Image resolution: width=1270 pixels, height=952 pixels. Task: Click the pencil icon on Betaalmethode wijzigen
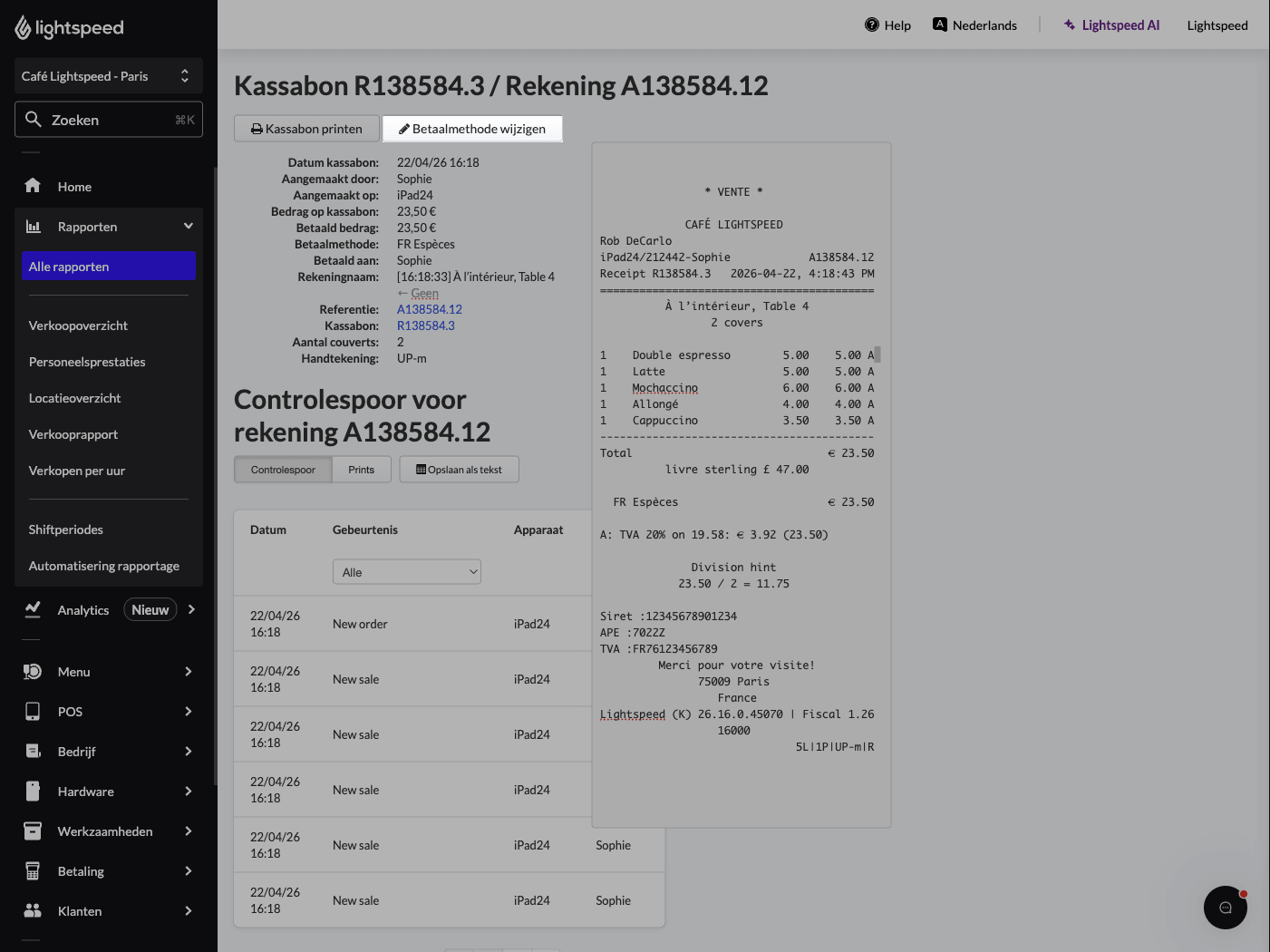pyautogui.click(x=404, y=129)
